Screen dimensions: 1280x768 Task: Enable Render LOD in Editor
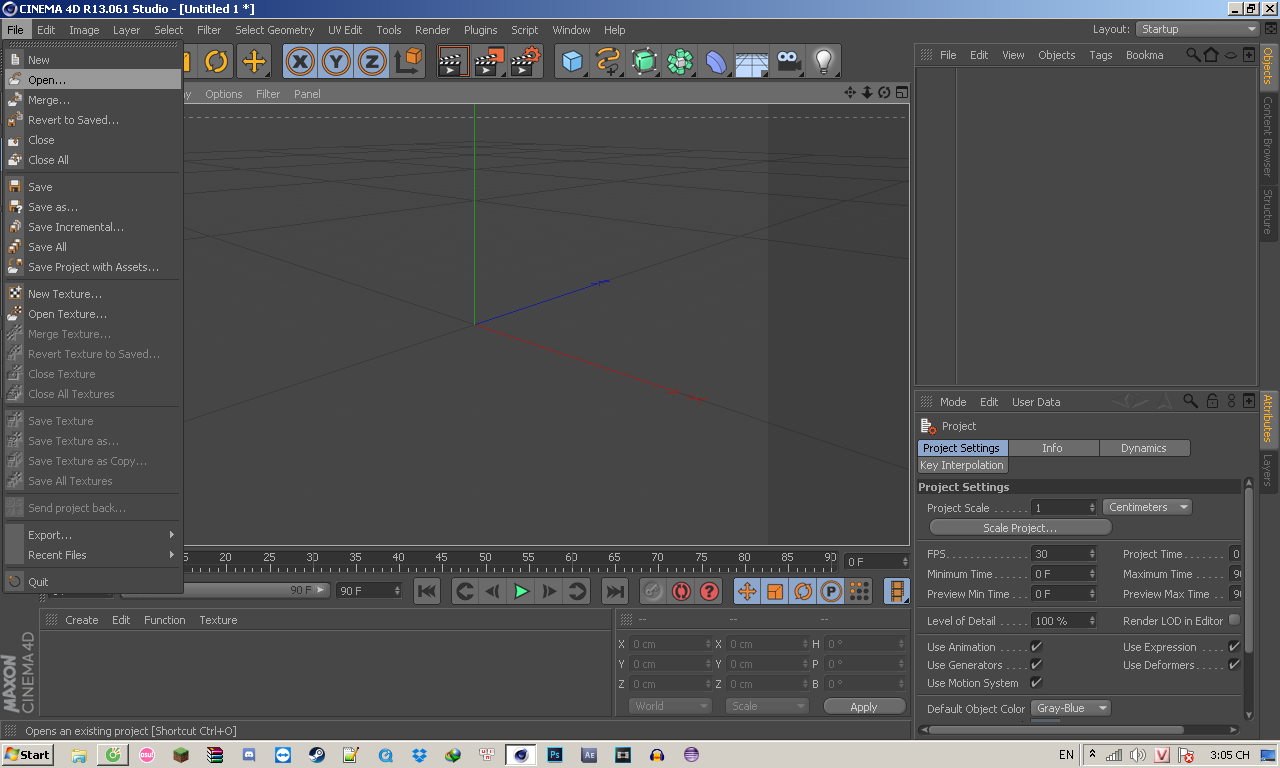[x=1234, y=620]
